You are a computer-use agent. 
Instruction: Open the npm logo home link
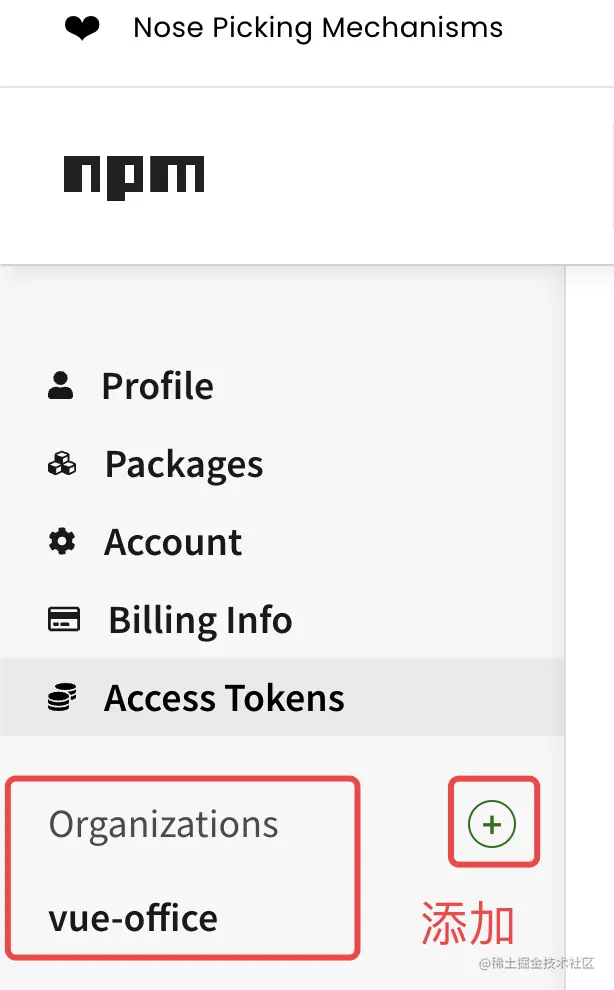tap(134, 177)
